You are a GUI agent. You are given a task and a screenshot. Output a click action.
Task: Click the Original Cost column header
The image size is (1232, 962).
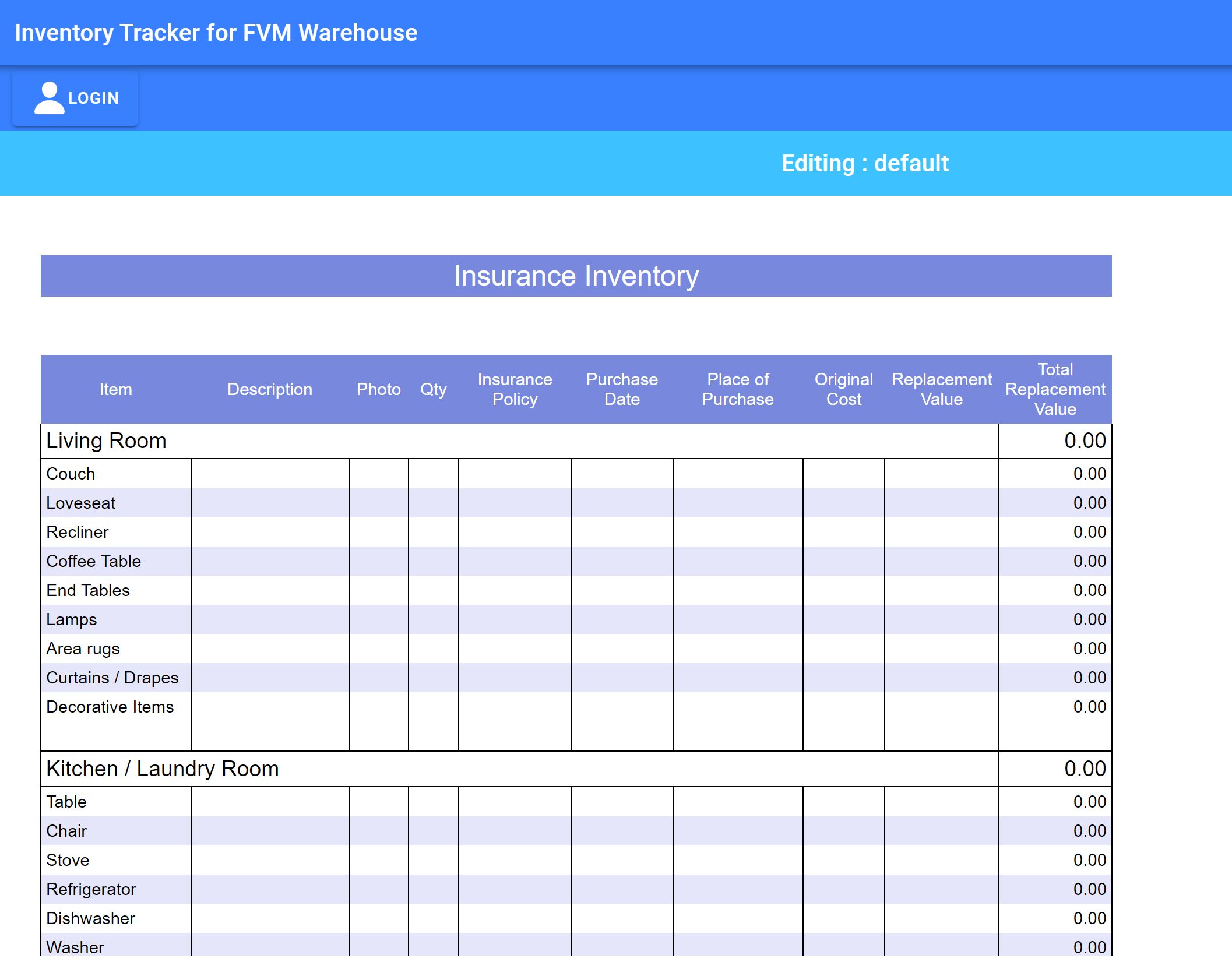click(844, 389)
